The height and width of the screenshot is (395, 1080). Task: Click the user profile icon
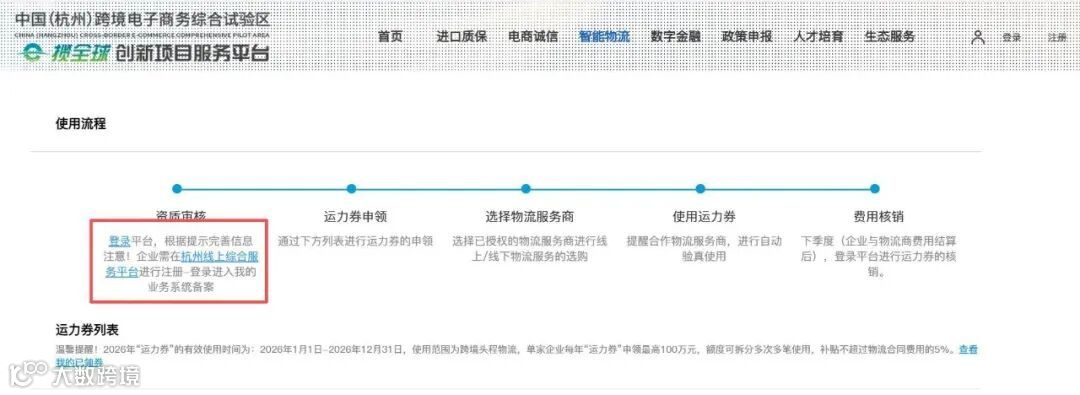(978, 37)
